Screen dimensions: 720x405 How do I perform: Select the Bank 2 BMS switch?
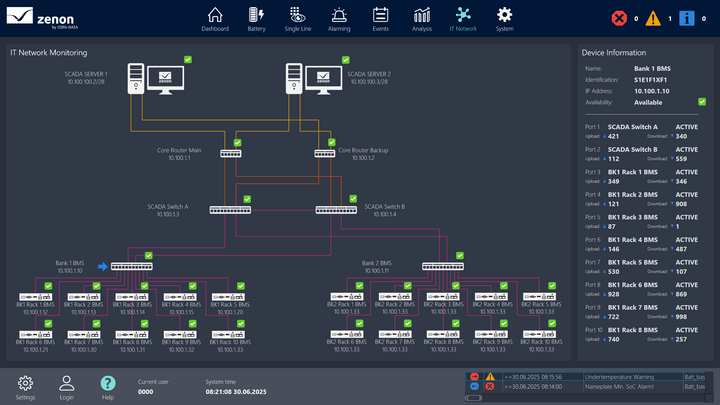pyautogui.click(x=443, y=266)
